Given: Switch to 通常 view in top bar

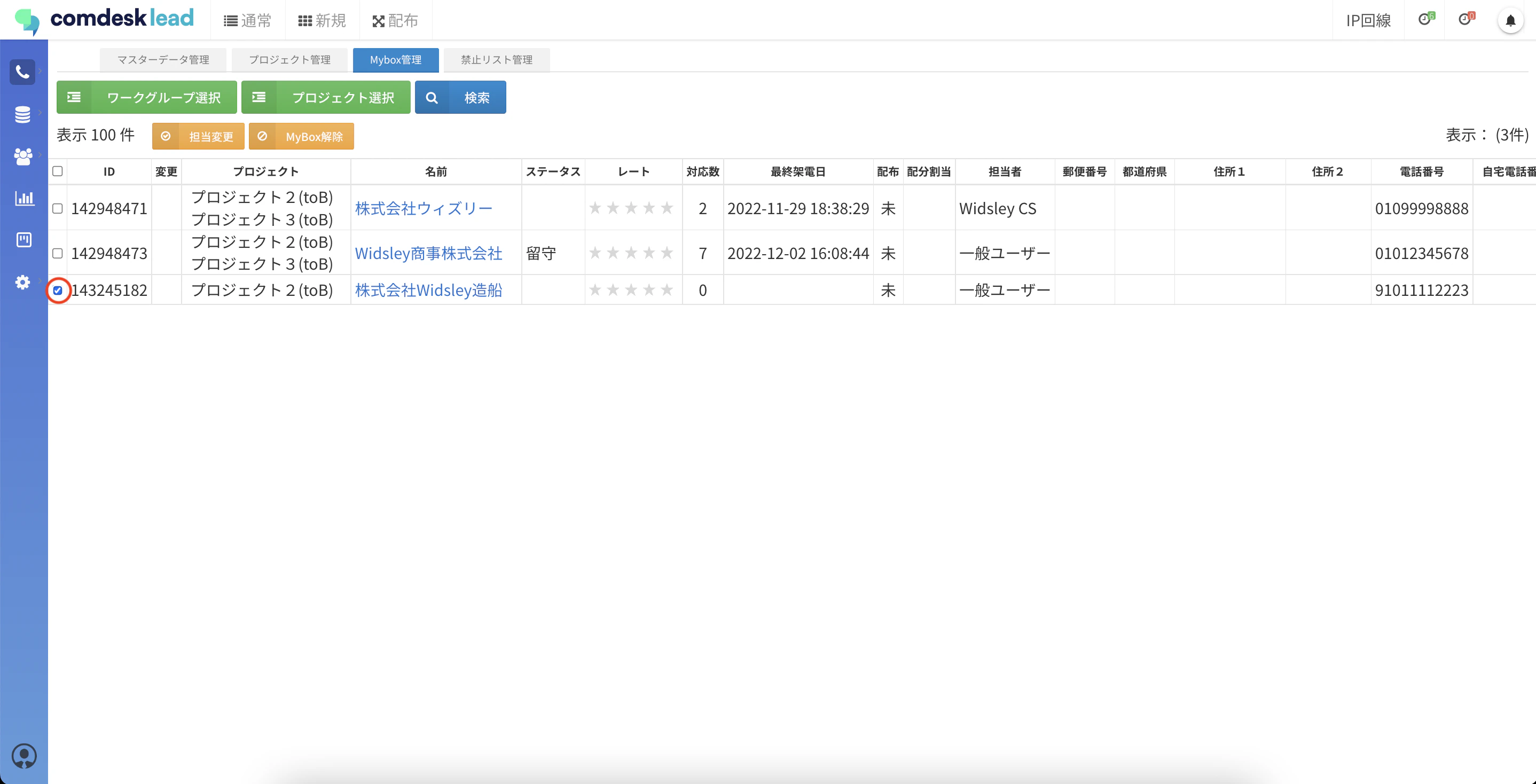Looking at the screenshot, I should pos(247,21).
